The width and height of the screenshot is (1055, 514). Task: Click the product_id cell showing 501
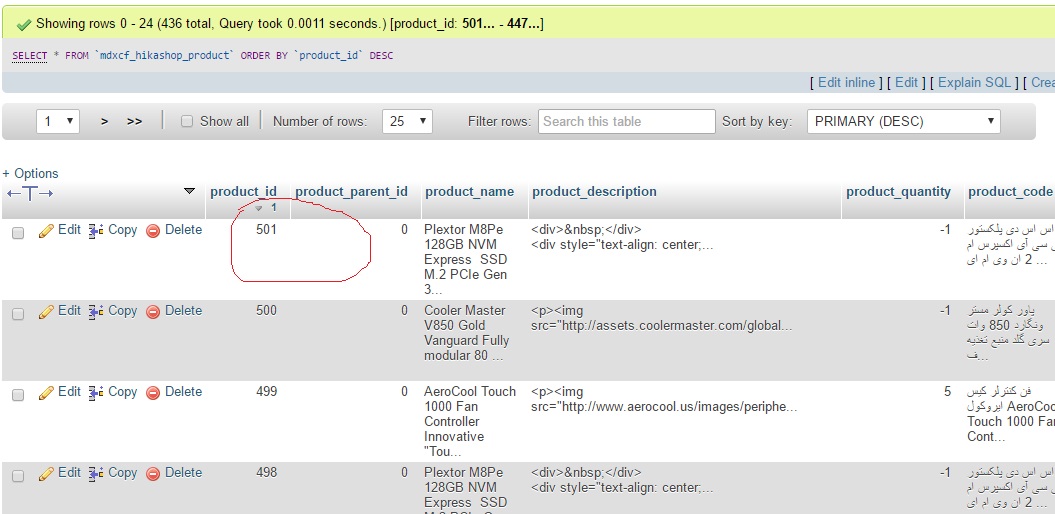266,230
